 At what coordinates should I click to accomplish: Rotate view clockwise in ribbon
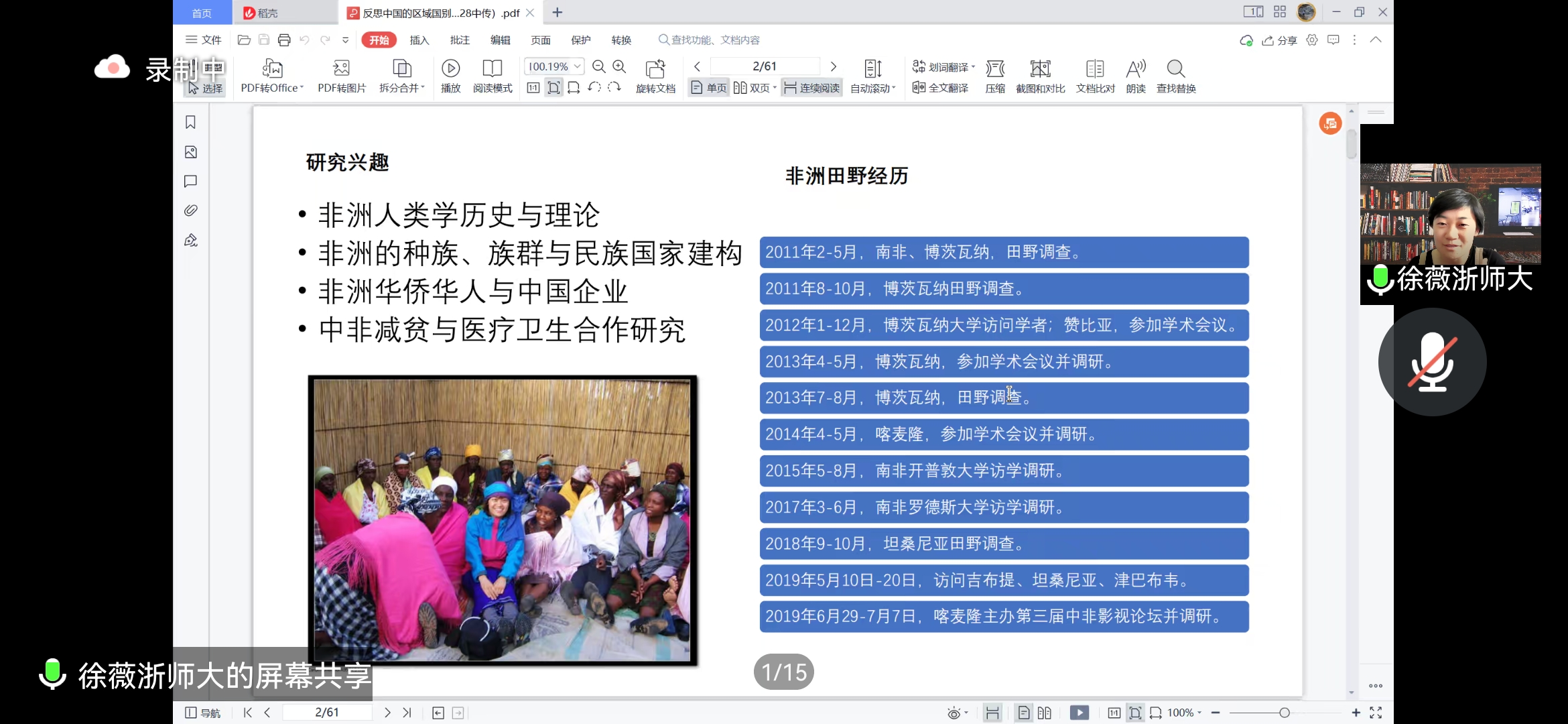pos(614,88)
